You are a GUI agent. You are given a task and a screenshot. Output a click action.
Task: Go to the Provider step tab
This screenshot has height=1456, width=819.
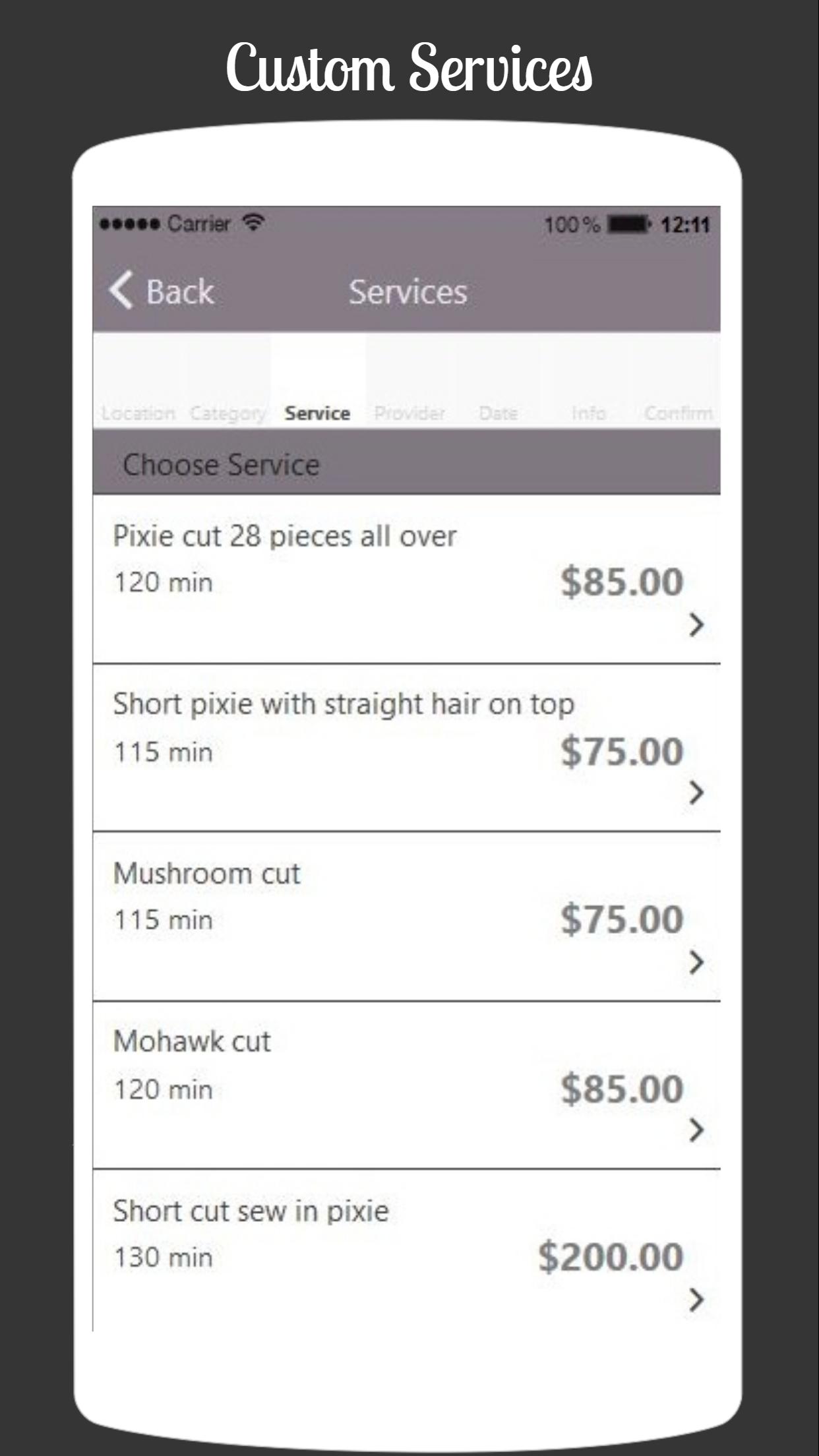tap(409, 413)
